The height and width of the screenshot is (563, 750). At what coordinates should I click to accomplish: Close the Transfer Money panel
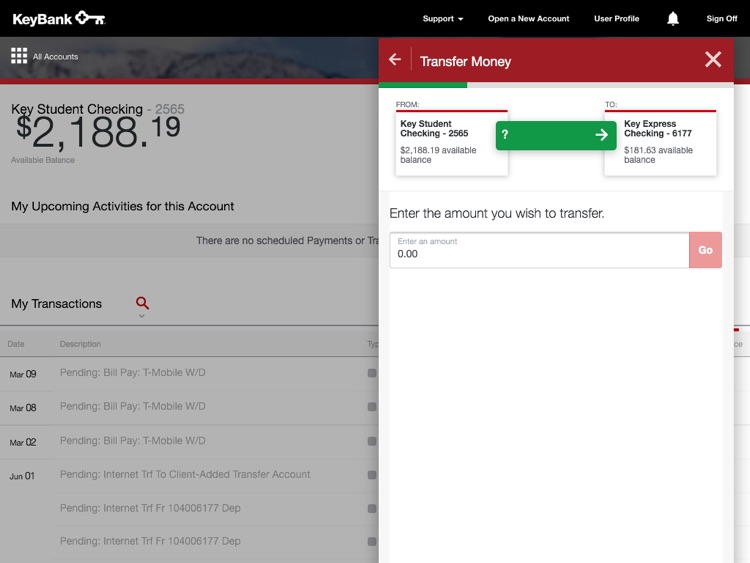[713, 60]
